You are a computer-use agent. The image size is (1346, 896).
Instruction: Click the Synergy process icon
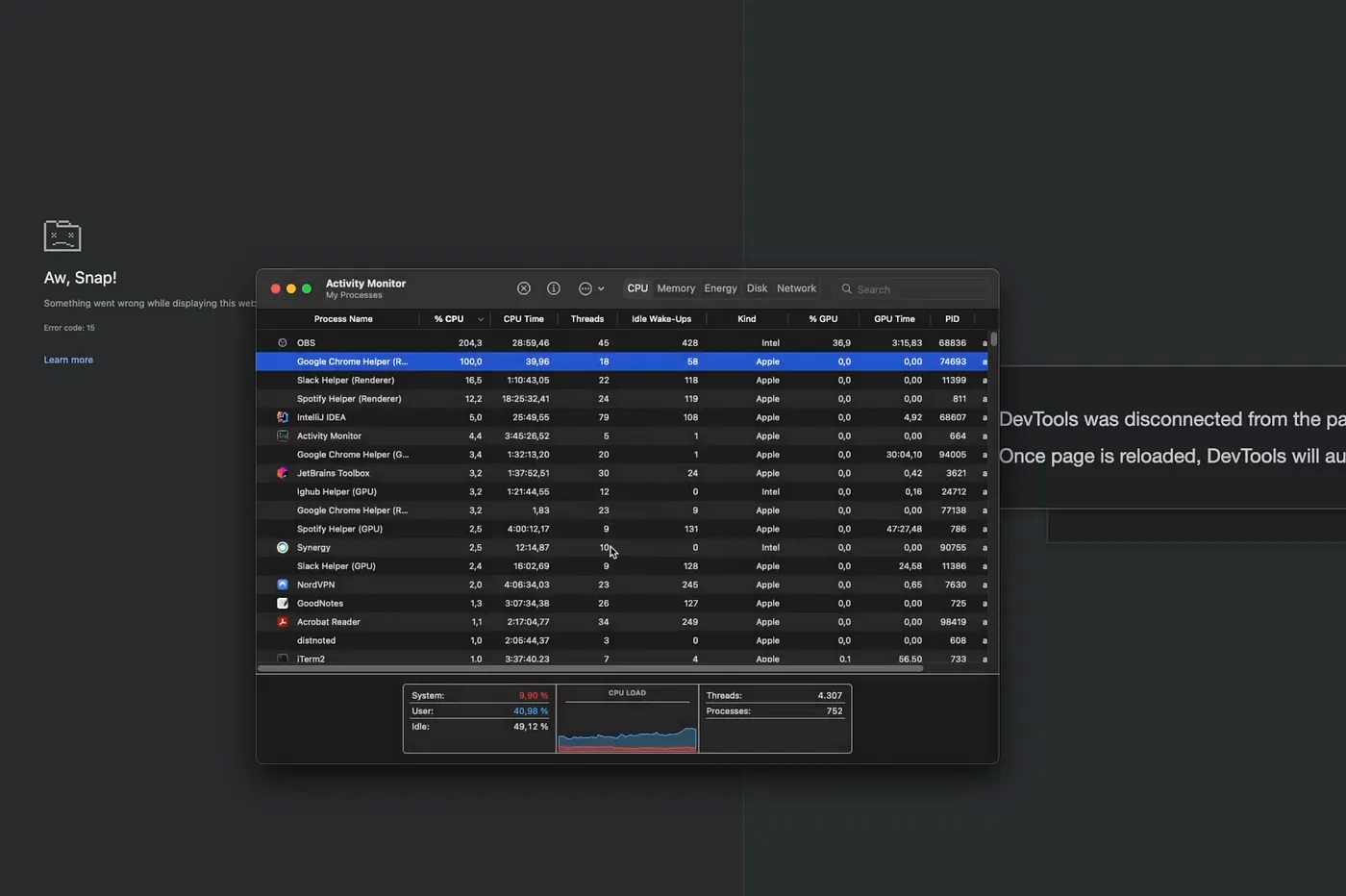[x=282, y=547]
